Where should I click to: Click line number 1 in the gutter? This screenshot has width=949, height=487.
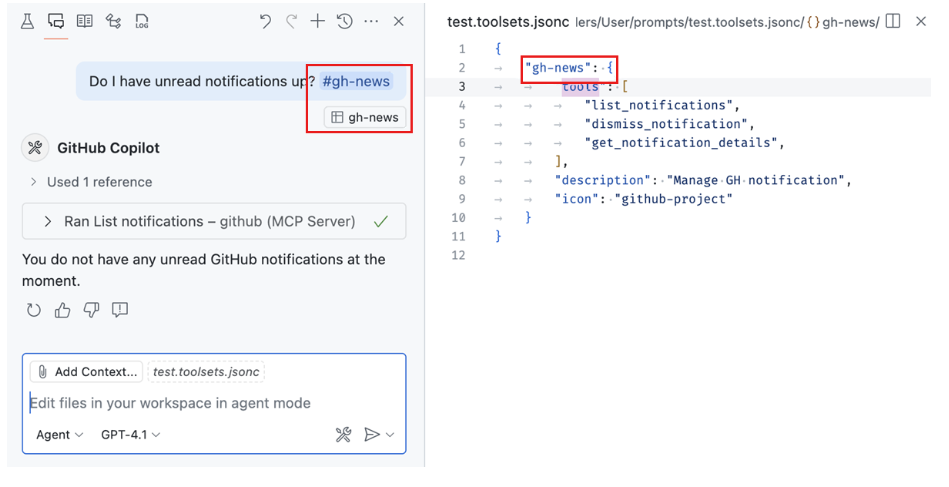pyautogui.click(x=462, y=49)
